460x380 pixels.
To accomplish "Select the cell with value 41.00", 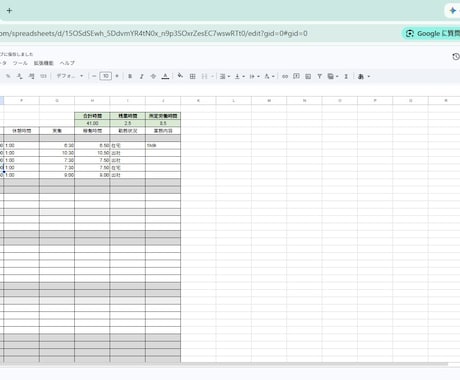I will (x=92, y=123).
